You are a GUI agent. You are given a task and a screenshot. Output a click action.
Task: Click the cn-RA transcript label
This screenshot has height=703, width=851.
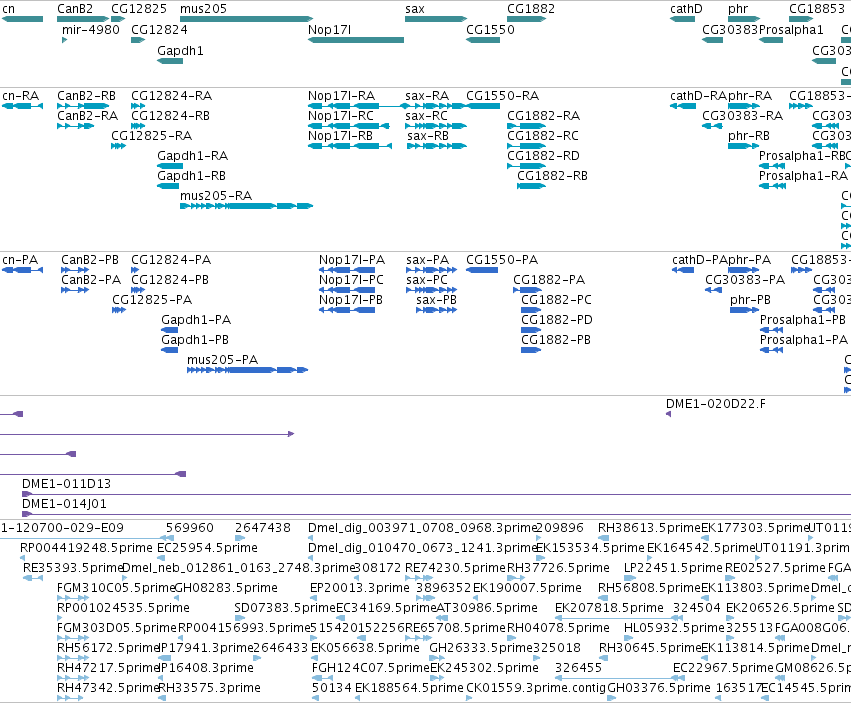(21, 96)
